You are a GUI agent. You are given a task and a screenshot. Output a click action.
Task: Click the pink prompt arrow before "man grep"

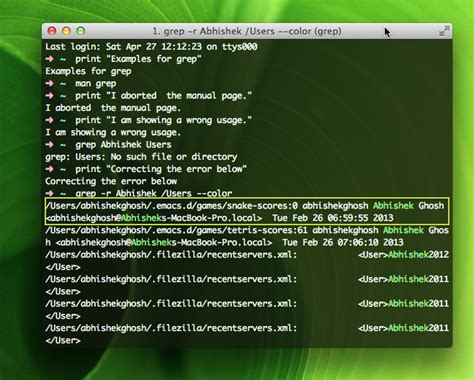(49, 83)
